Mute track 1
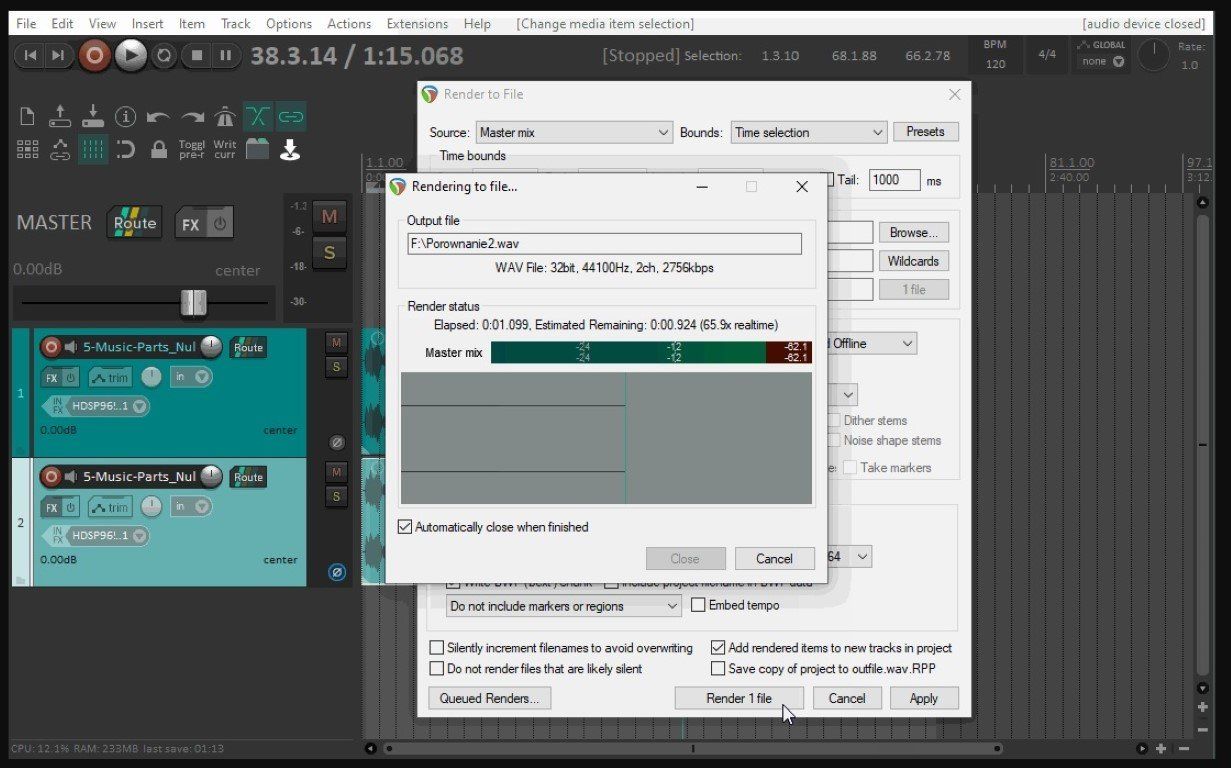 pyautogui.click(x=336, y=342)
